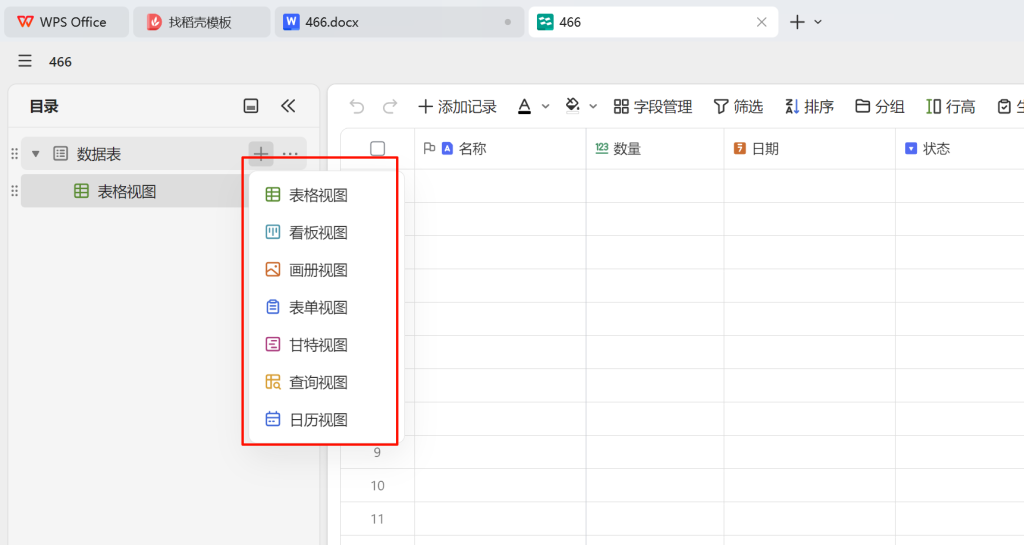Open 字段管理 field management
1024x545 pixels.
(653, 106)
